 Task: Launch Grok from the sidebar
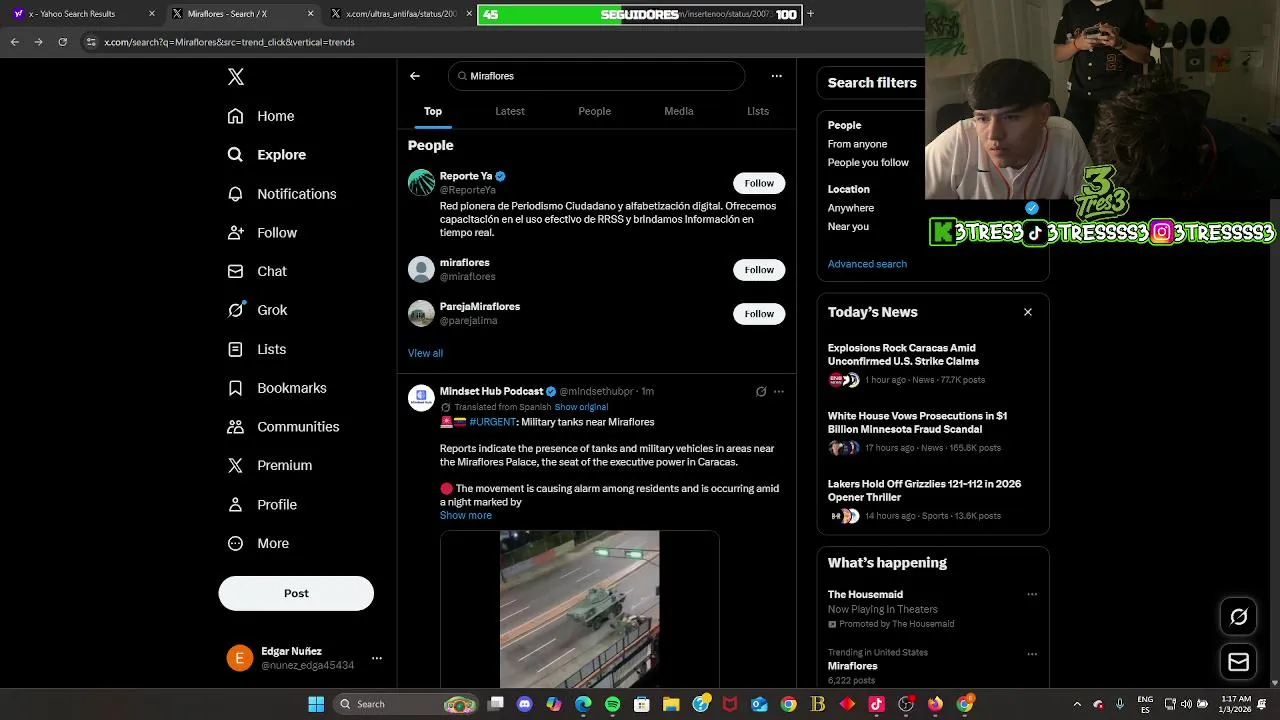click(x=257, y=310)
